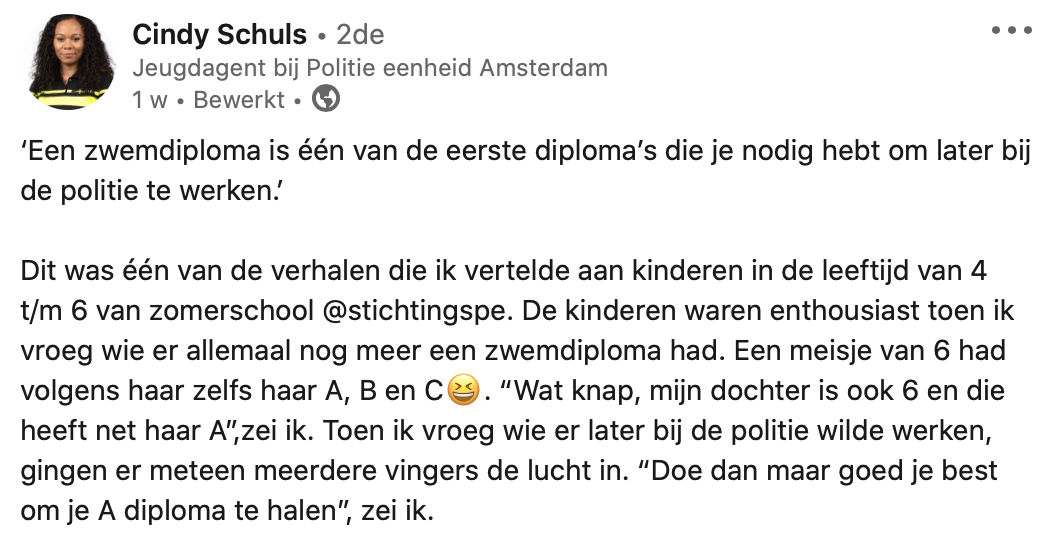Click the 'Bewerkt' edited label

[x=239, y=100]
